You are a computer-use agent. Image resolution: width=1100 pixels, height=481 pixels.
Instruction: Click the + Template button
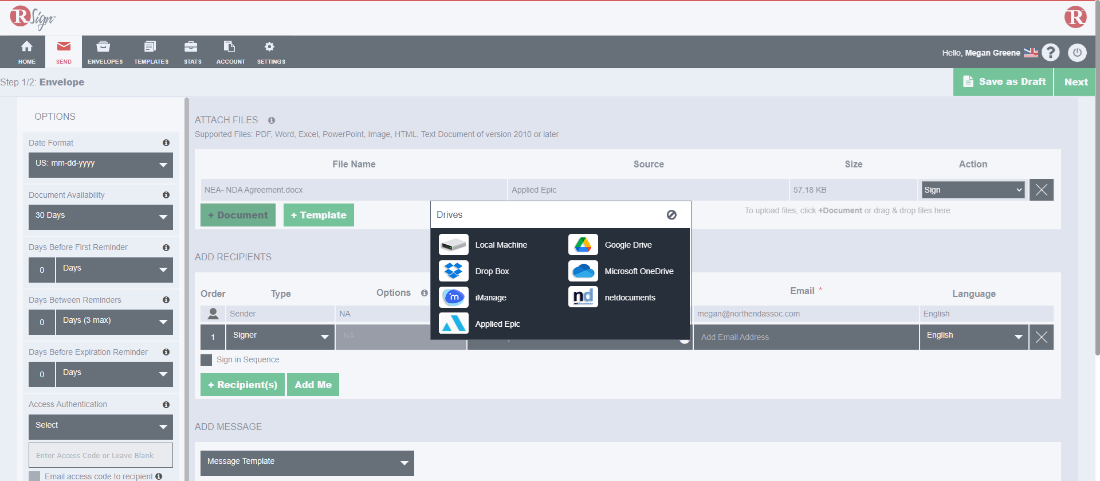pos(318,215)
